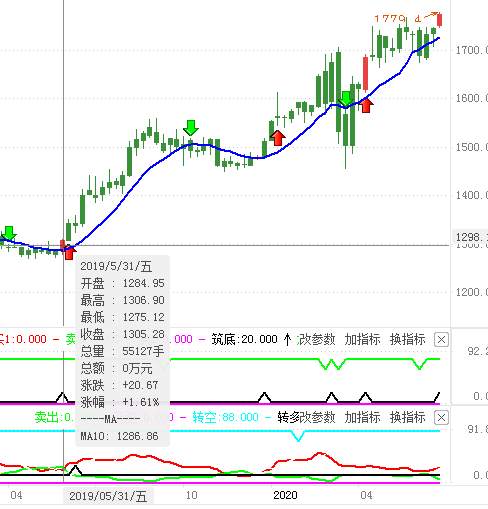The image size is (488, 509).
Task: Click the 收盘 1305.28 tooltip row
Action: click(123, 334)
